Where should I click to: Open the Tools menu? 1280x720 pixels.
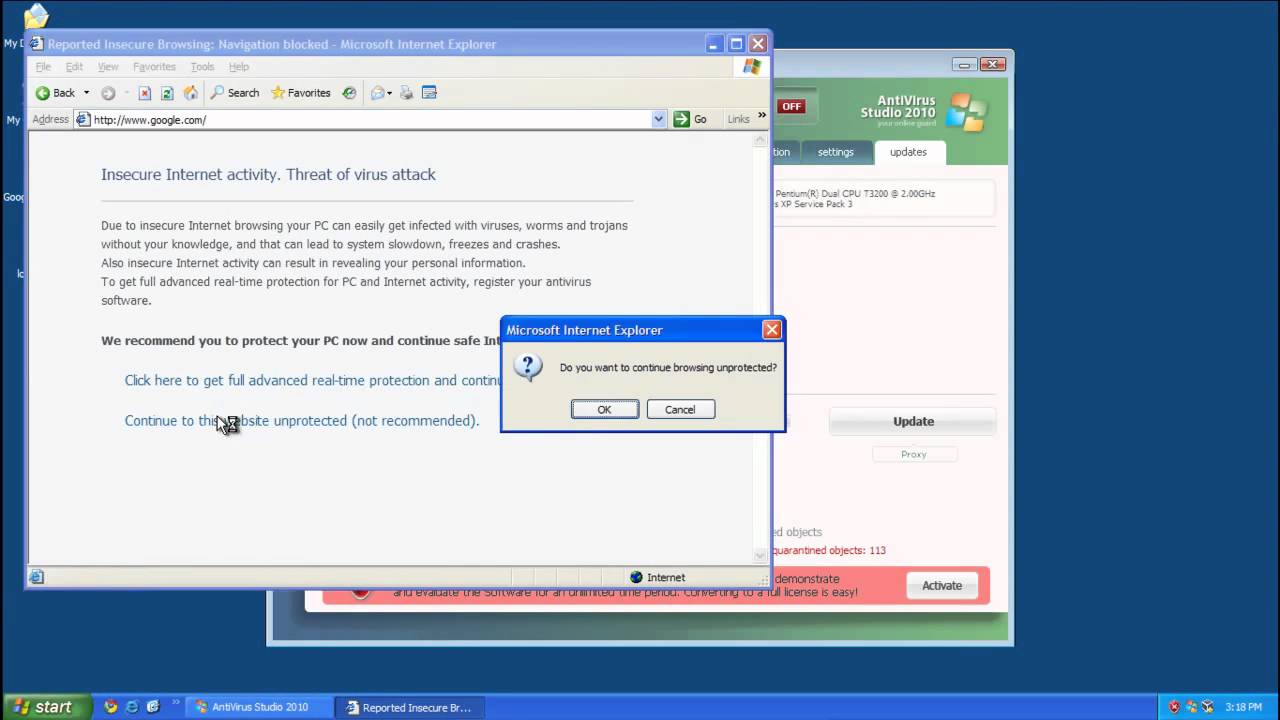point(202,67)
